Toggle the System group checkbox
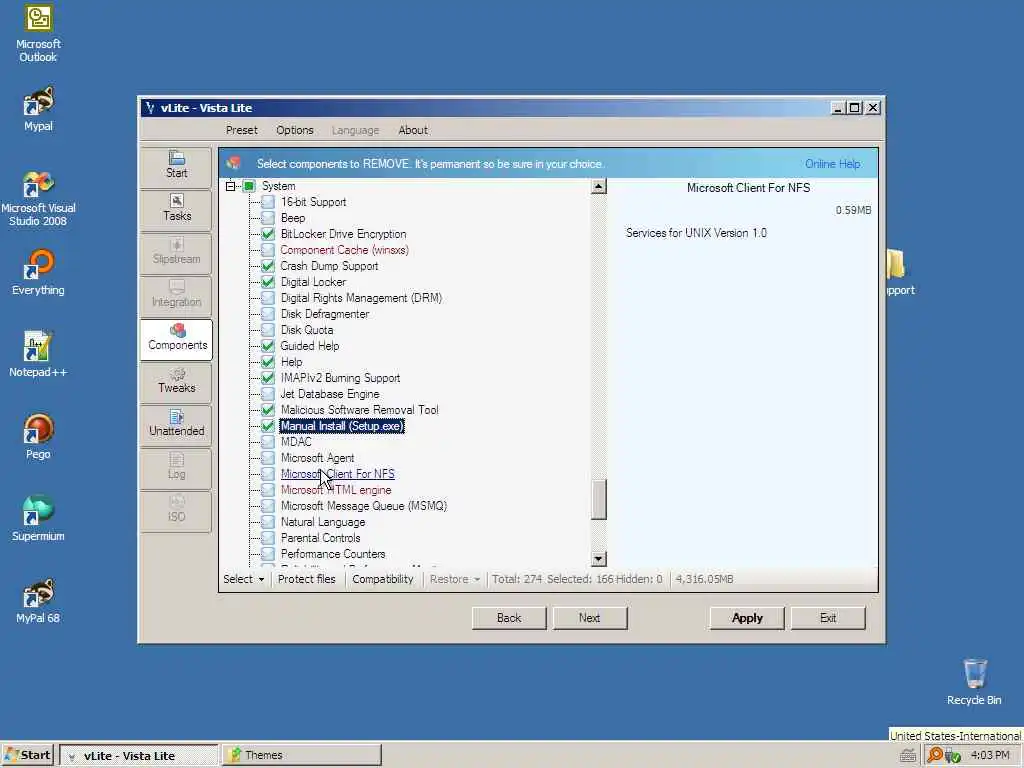Image resolution: width=1024 pixels, height=768 pixels. click(x=249, y=186)
